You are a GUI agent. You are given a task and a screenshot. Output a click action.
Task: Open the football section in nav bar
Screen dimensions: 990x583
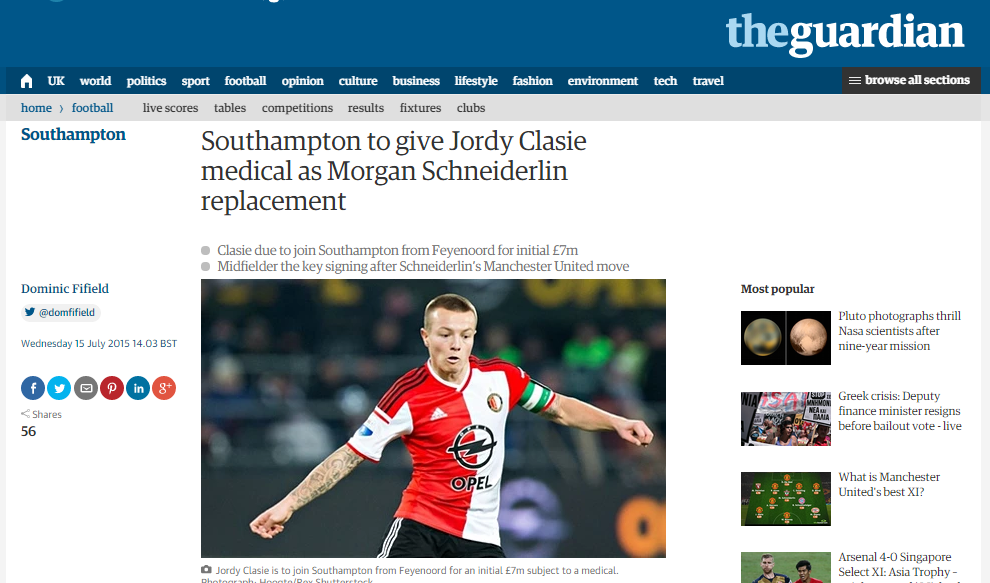click(x=245, y=81)
